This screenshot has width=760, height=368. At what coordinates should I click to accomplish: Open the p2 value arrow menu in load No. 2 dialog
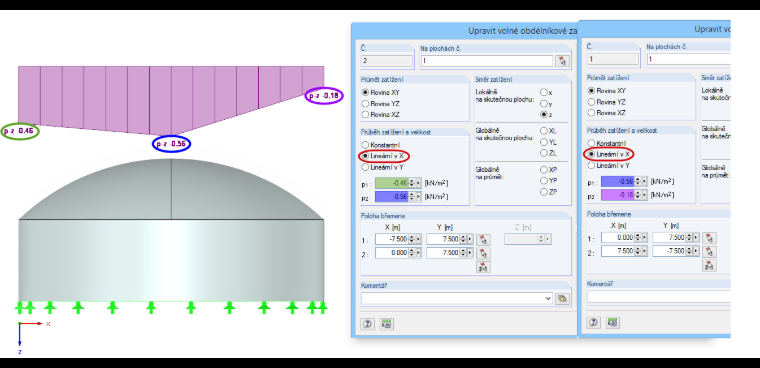(419, 197)
